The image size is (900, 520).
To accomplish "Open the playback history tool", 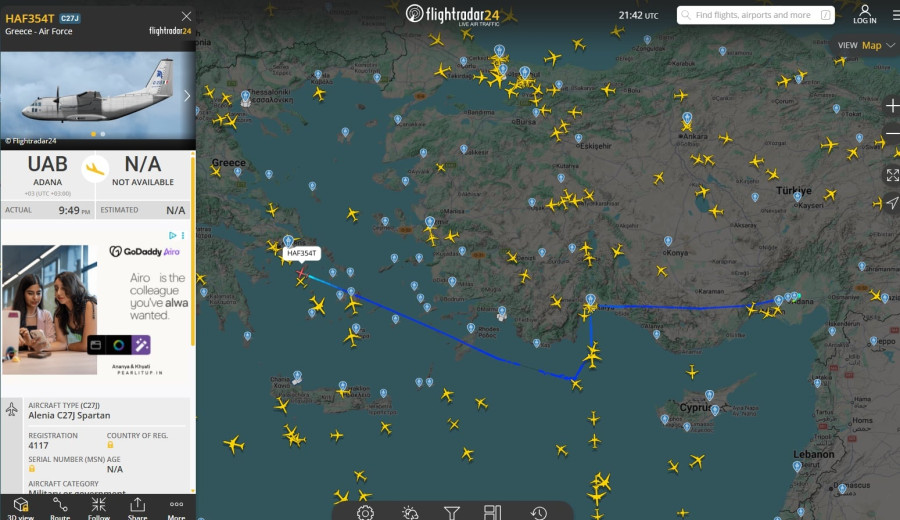I will click(x=538, y=512).
